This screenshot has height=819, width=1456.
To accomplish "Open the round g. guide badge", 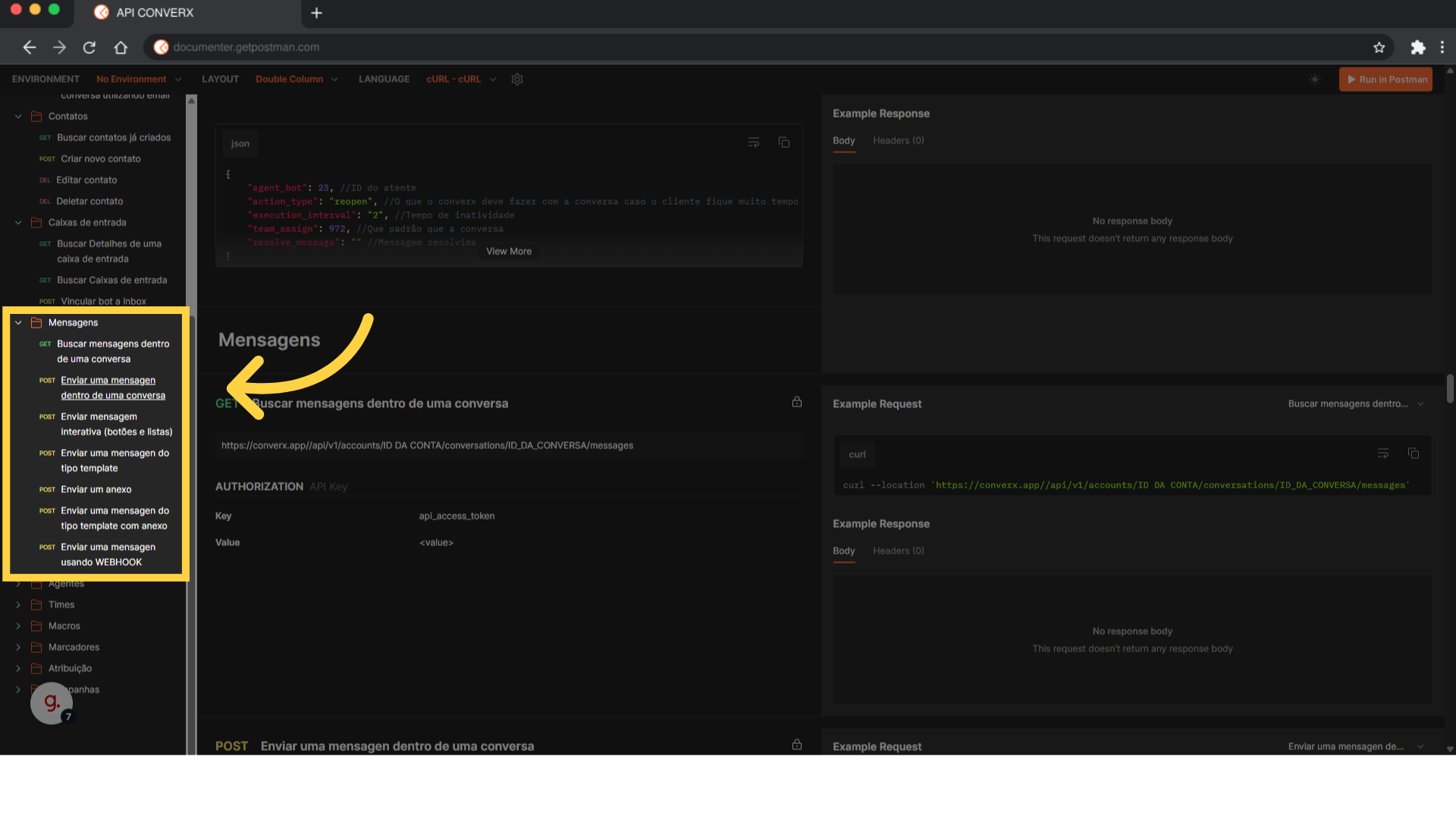I will point(52,703).
